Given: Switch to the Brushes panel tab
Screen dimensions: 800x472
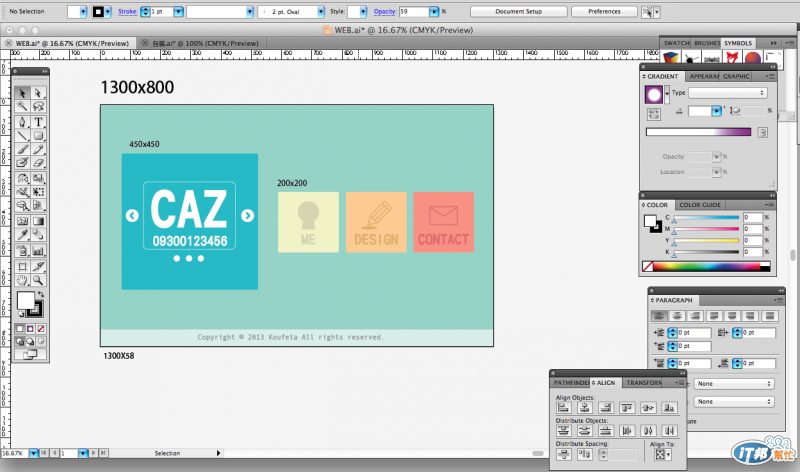Looking at the screenshot, I should [x=706, y=43].
